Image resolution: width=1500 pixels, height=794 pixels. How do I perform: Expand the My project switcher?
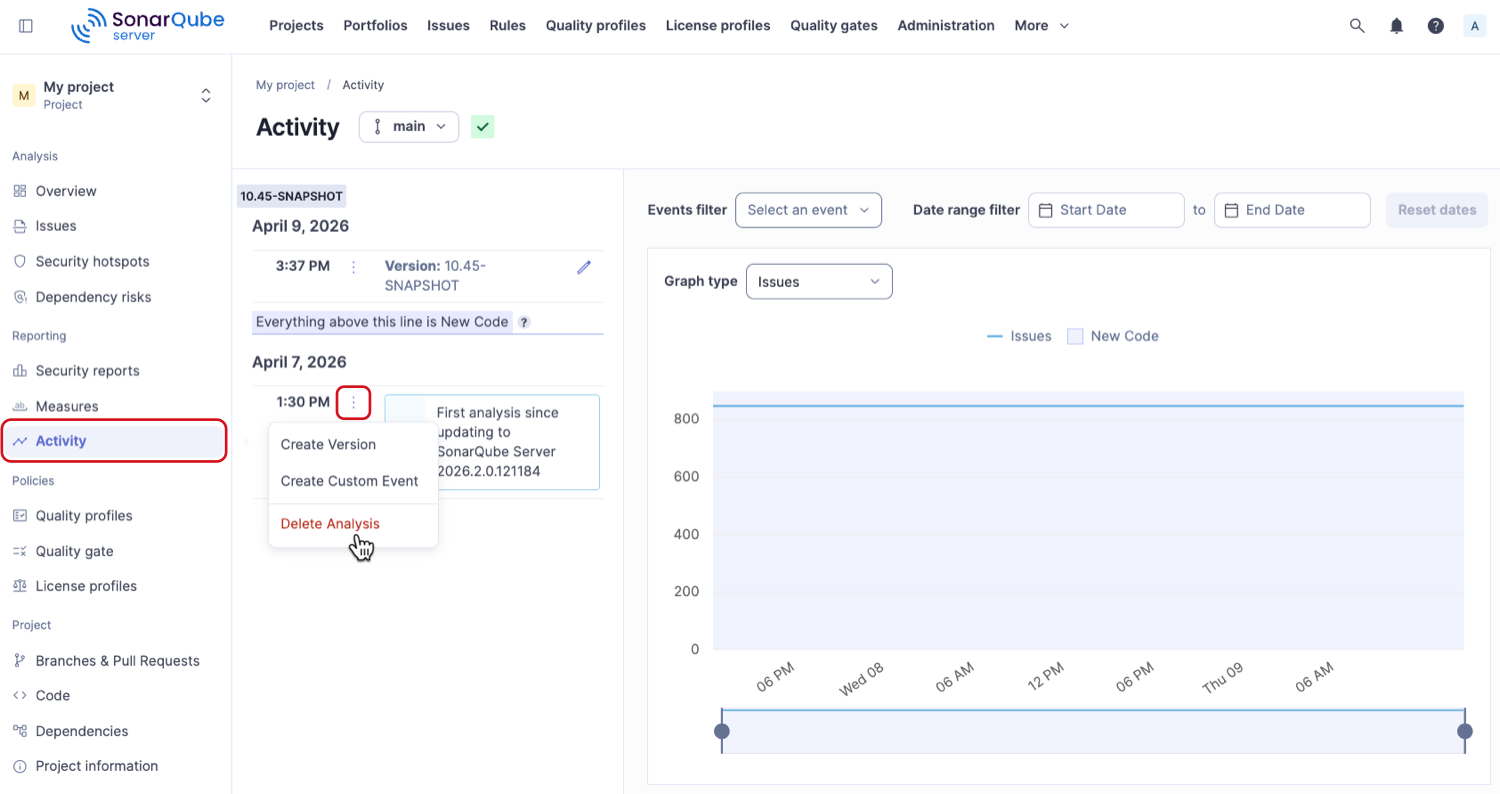coord(206,95)
